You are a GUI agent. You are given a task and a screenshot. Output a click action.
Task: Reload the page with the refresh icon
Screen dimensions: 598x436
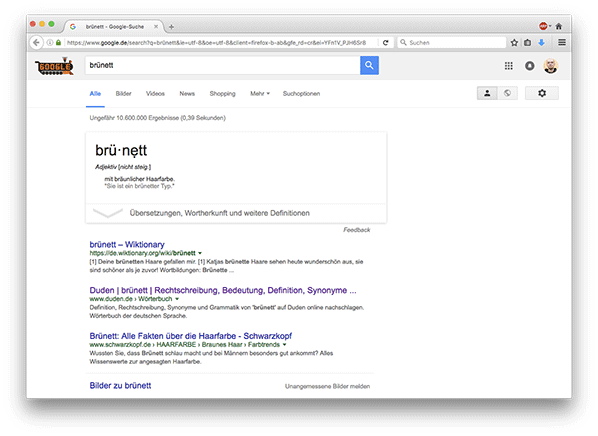click(x=386, y=43)
